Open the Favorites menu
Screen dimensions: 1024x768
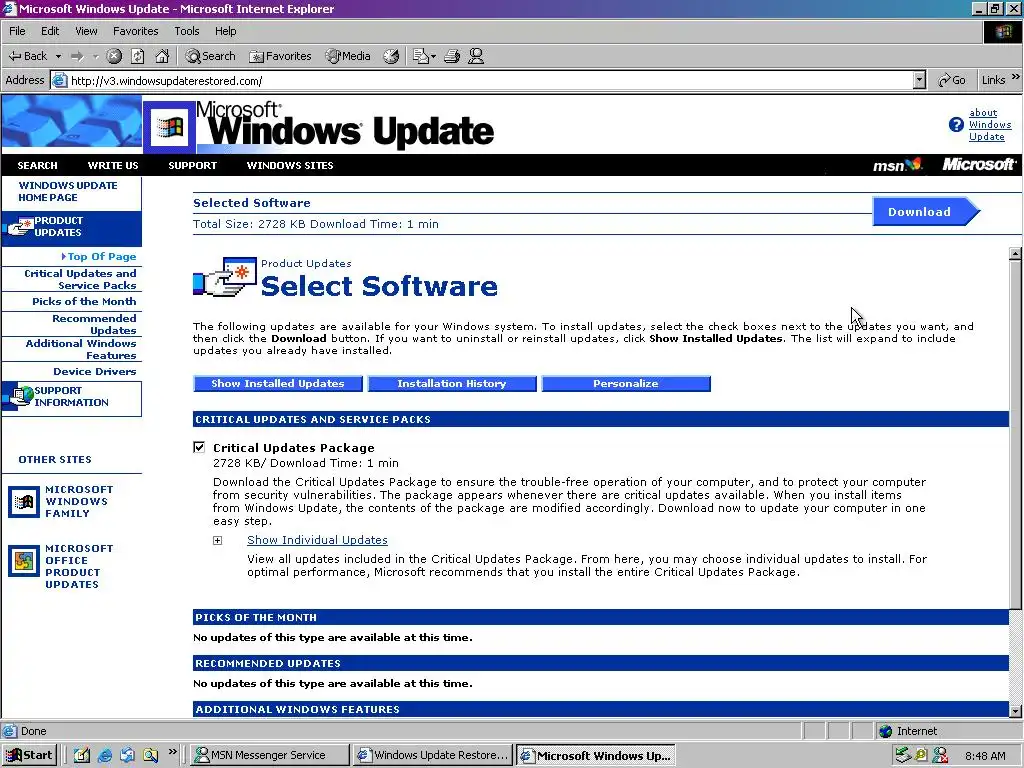coord(135,31)
